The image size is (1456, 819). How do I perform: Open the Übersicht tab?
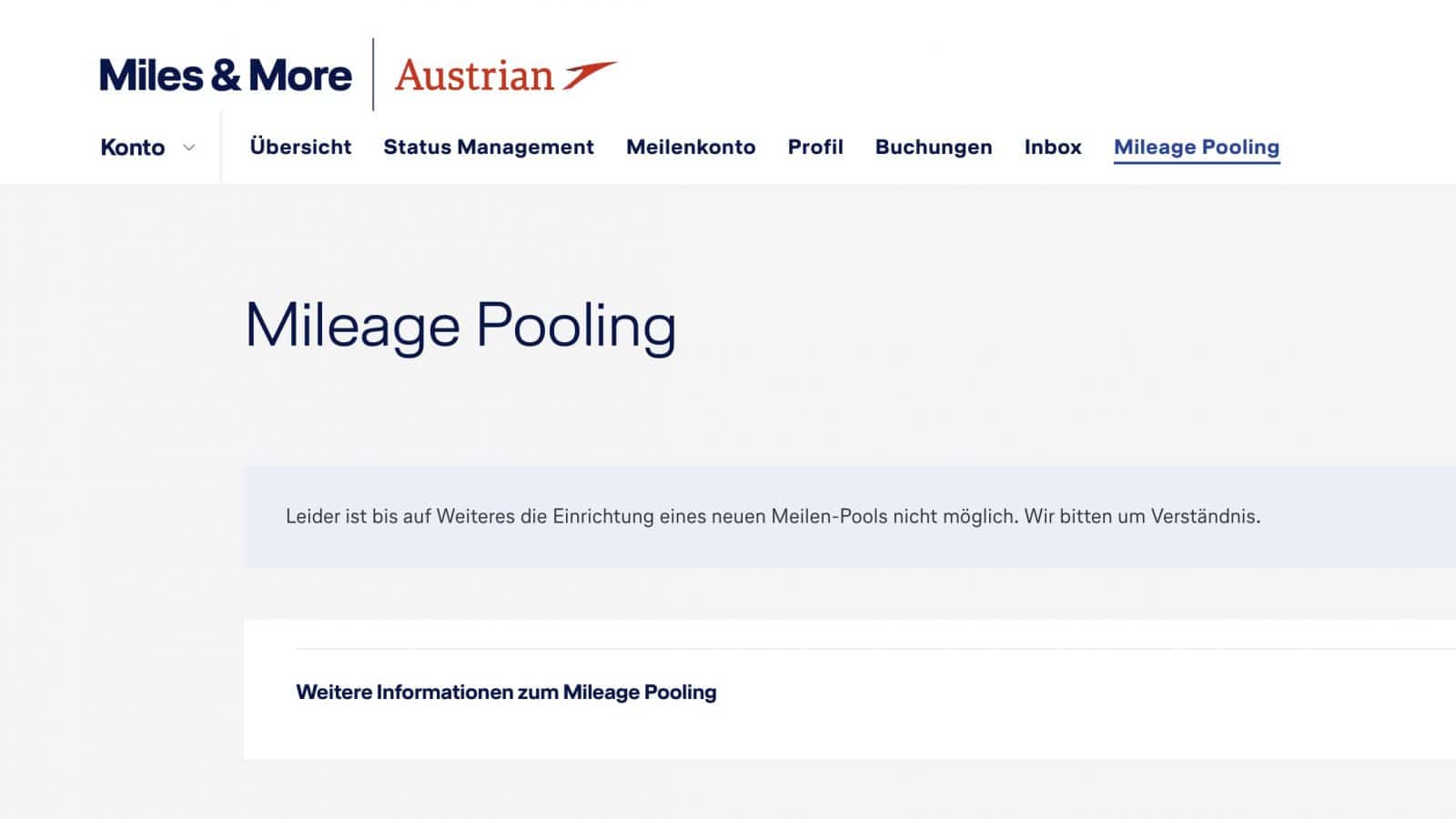click(300, 147)
